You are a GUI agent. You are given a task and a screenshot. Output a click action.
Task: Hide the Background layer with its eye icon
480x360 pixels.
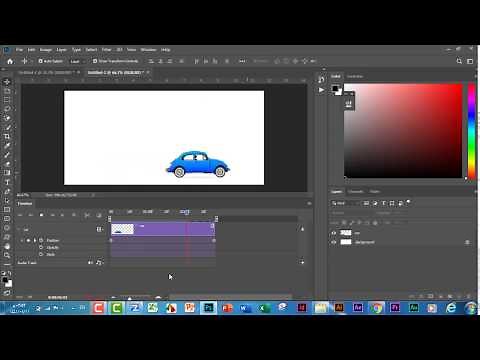(x=334, y=242)
